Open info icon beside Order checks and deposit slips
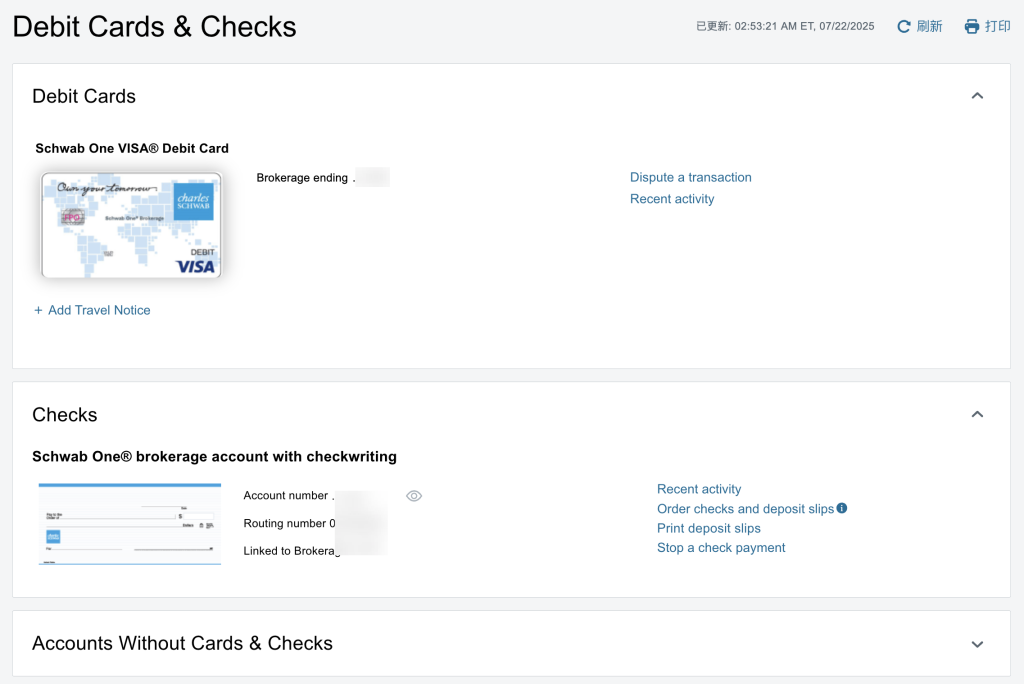1024x684 pixels. click(842, 508)
